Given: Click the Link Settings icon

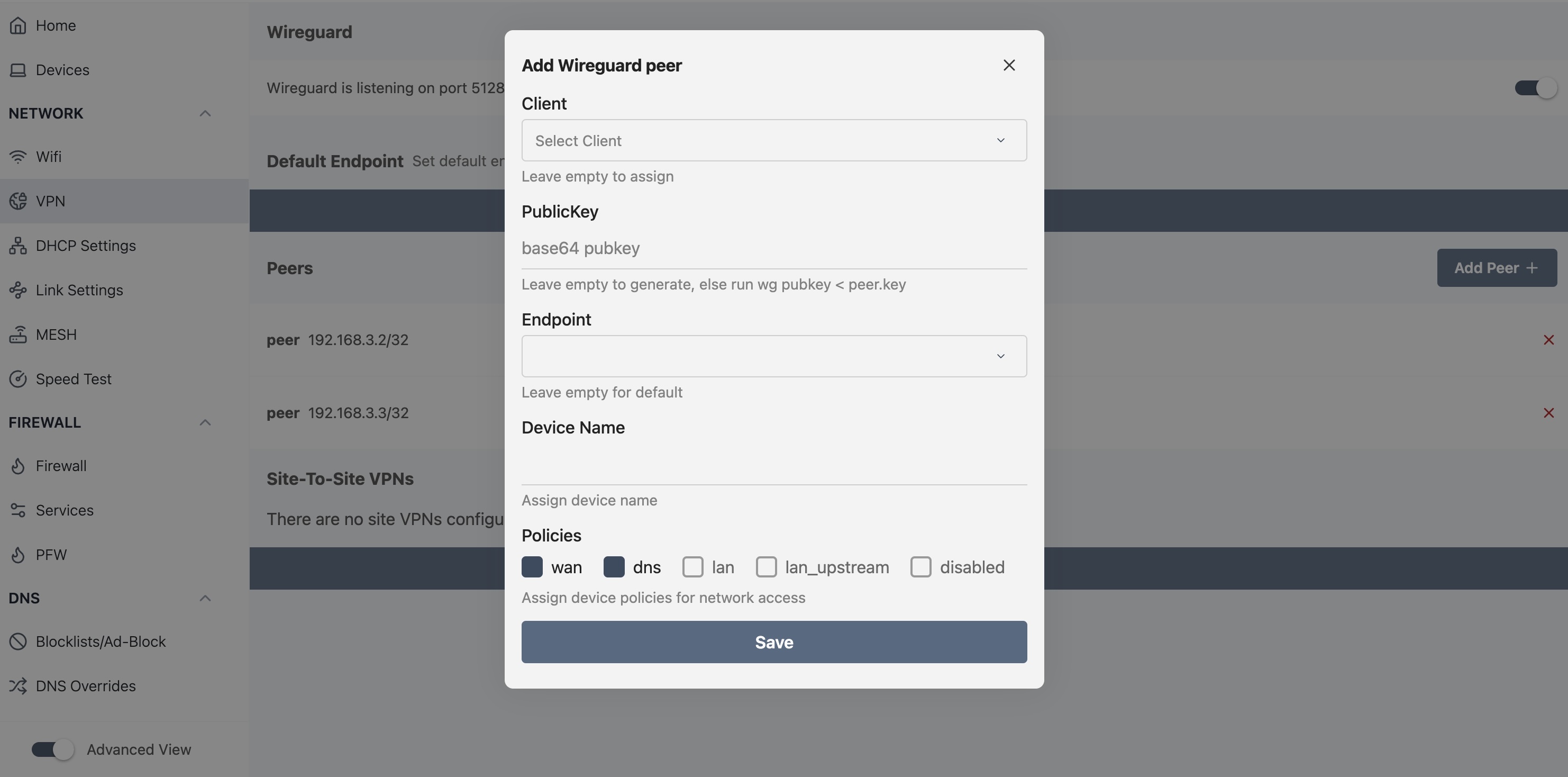Looking at the screenshot, I should tap(19, 290).
